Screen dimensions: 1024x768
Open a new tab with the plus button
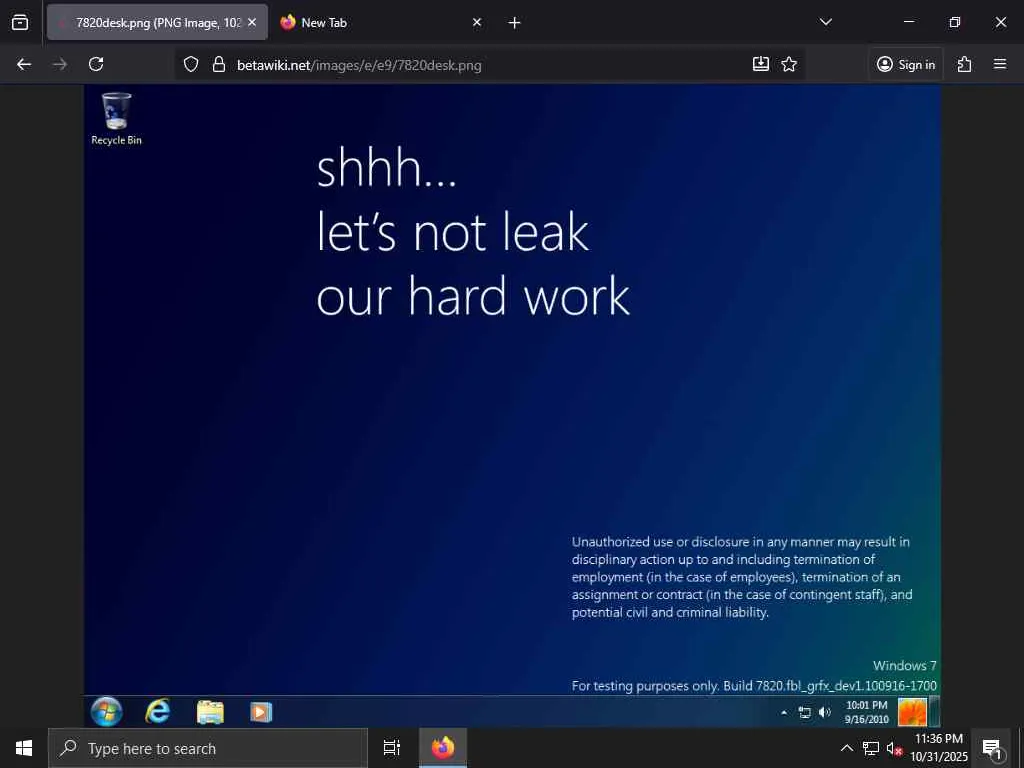515,23
